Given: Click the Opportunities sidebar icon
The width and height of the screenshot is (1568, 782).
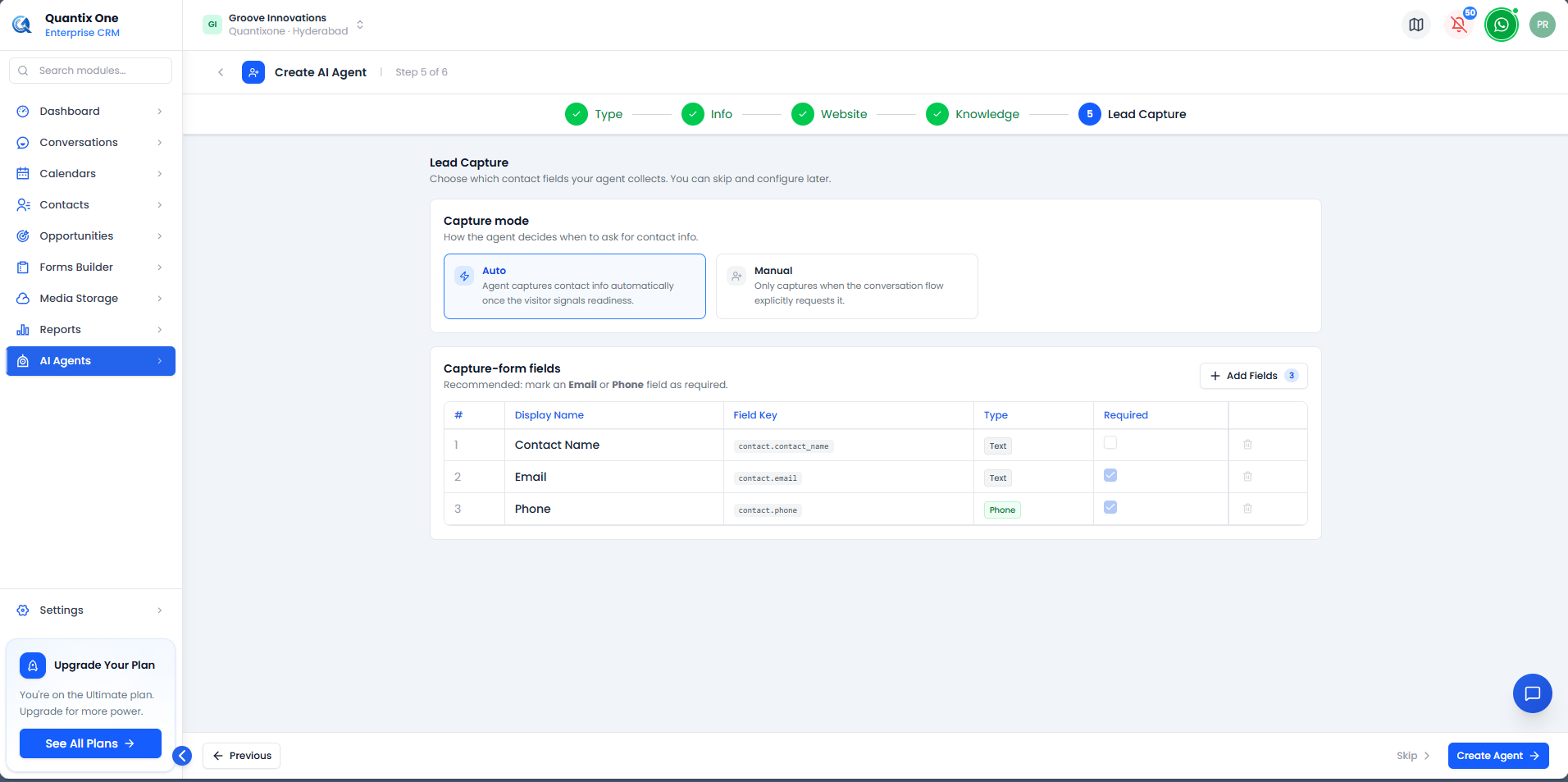Looking at the screenshot, I should point(23,236).
